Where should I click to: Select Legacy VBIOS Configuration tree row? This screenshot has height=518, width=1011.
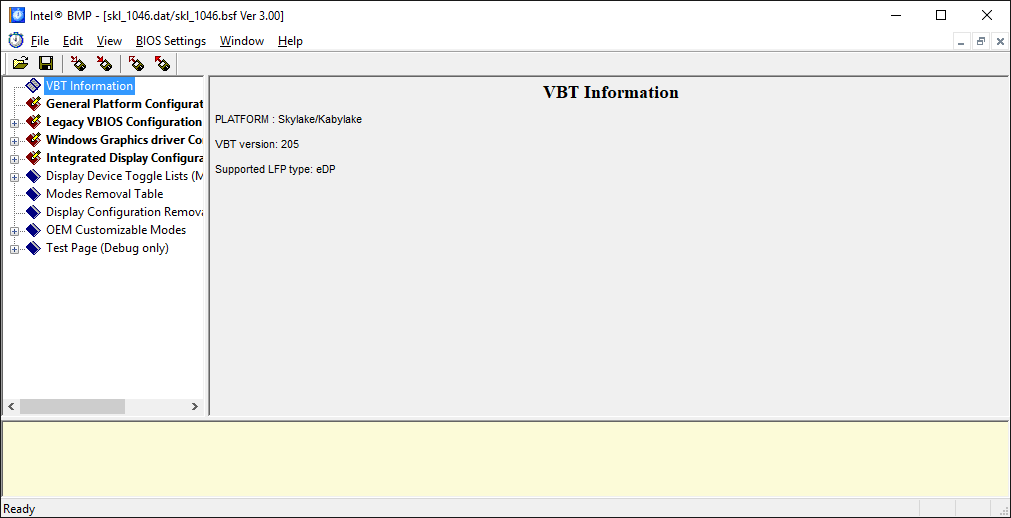(124, 122)
